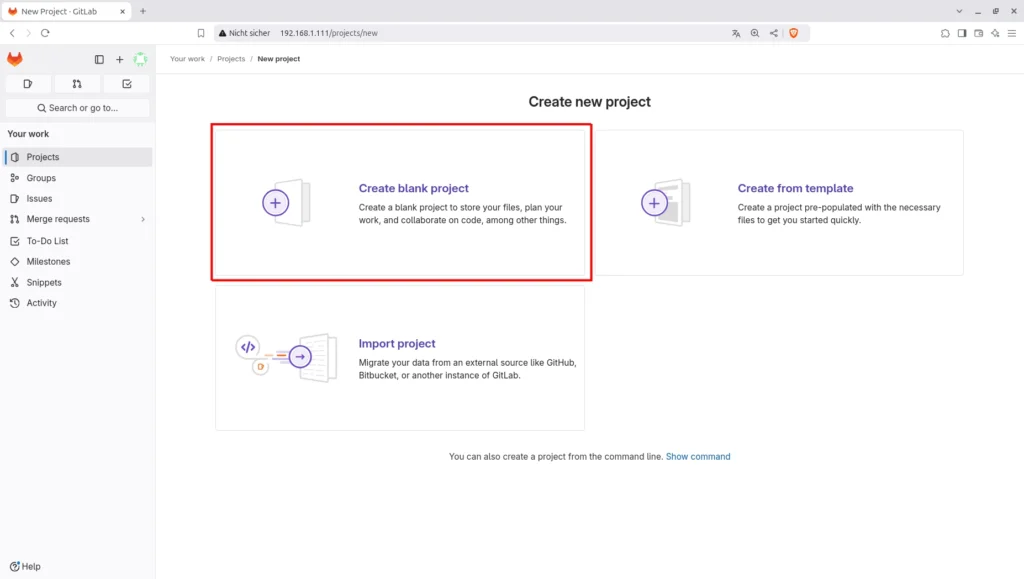Expand the Merge requests sidebar chevron

click(x=143, y=219)
